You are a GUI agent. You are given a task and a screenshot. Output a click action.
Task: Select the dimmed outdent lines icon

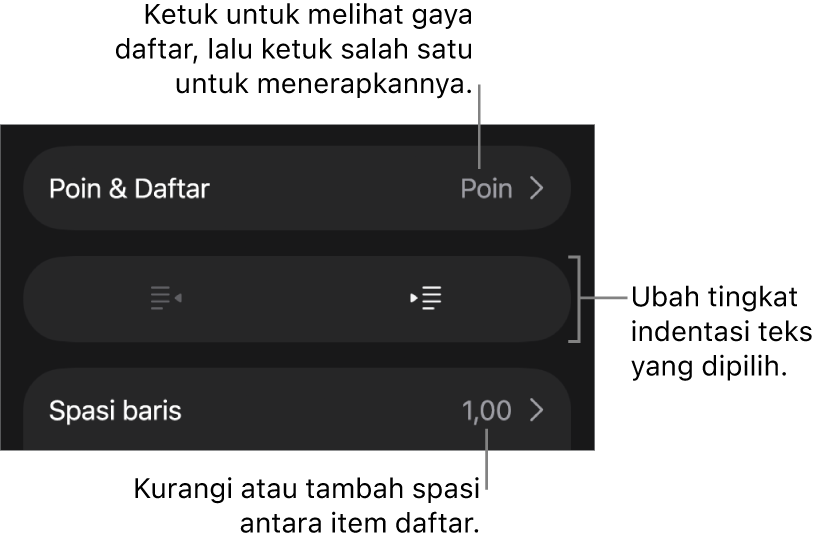[x=166, y=298]
